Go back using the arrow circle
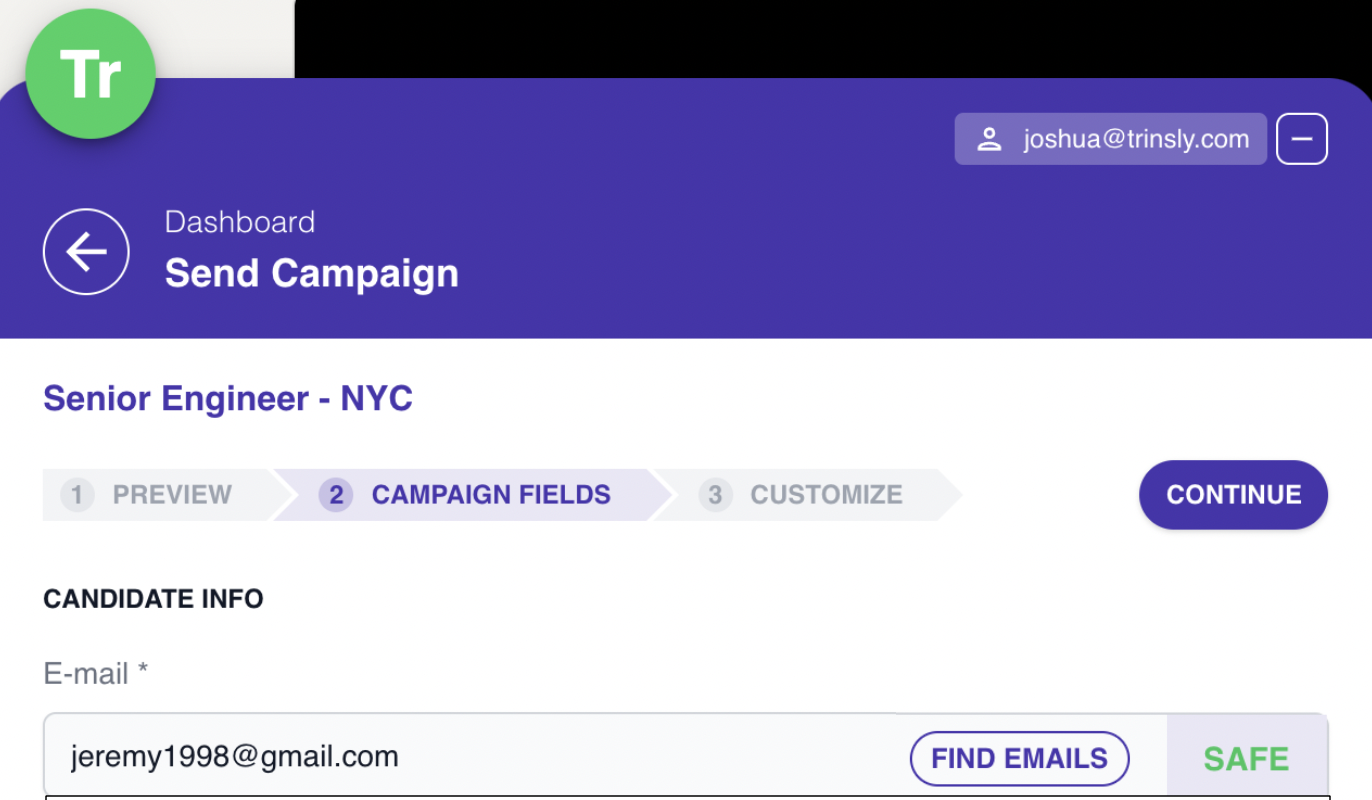Image resolution: width=1372 pixels, height=800 pixels. pyautogui.click(x=86, y=252)
